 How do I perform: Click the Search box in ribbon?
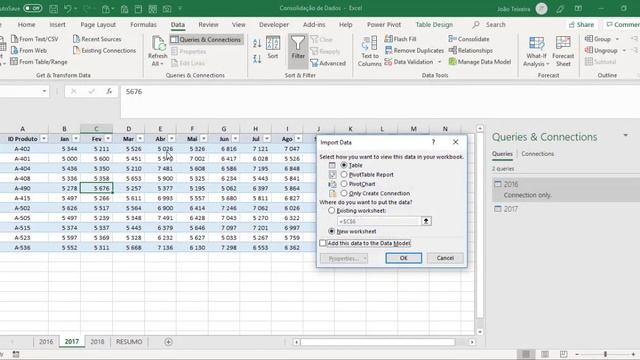coord(489,25)
